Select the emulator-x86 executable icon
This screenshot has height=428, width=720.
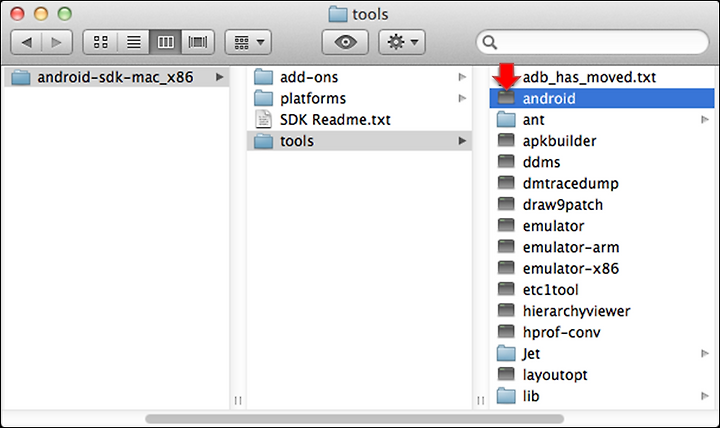(506, 268)
